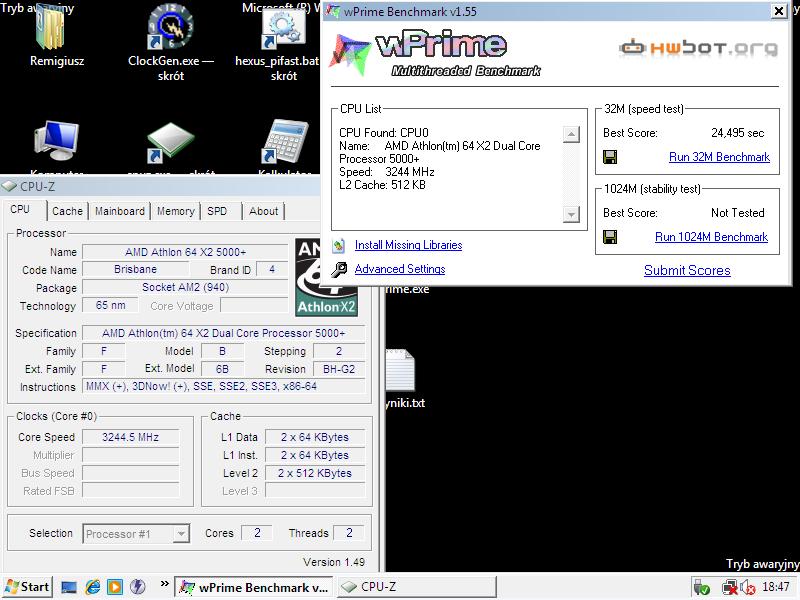Screen dimensions: 800x600
Task: Switch to the Memory tab
Action: (176, 211)
